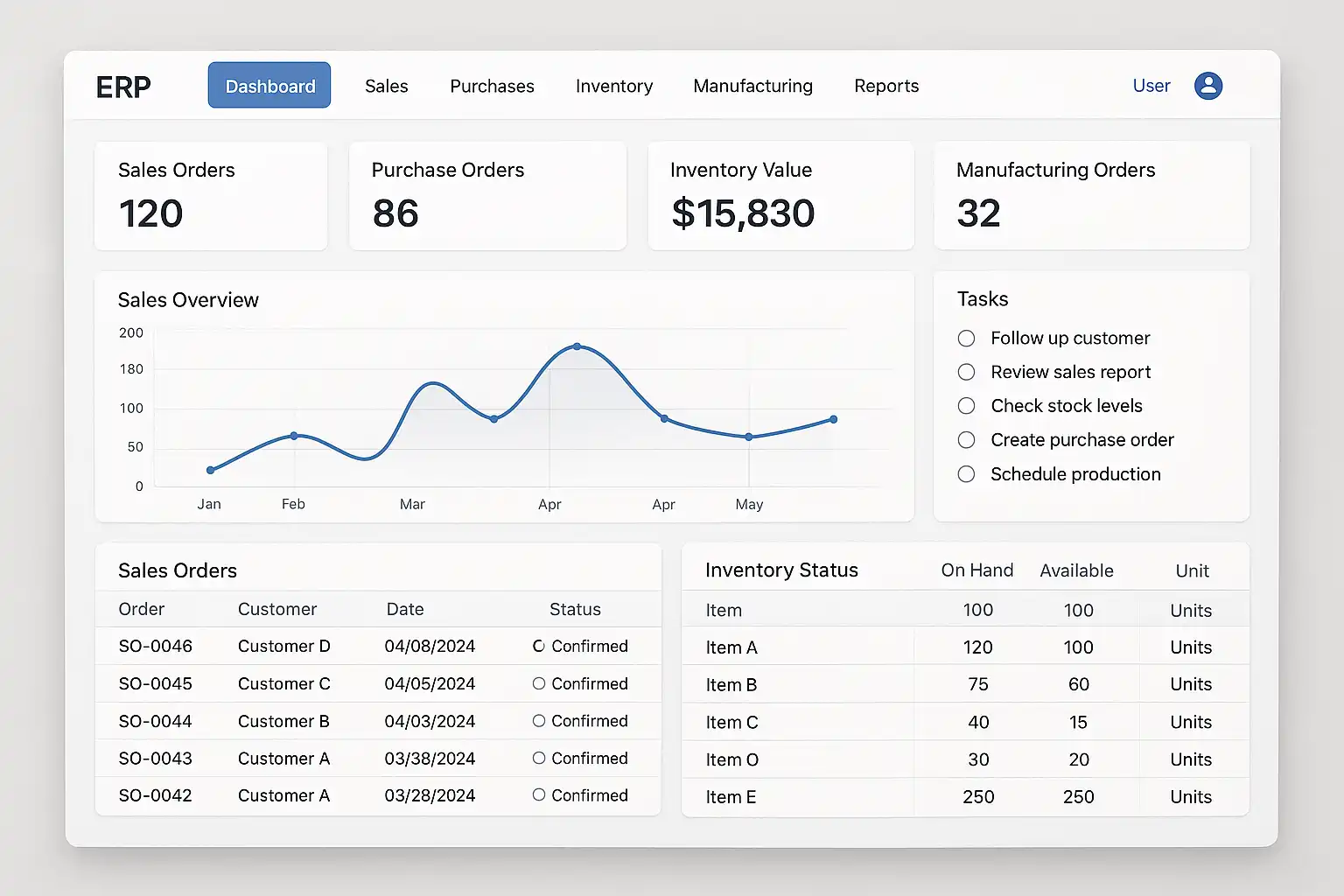Click status circle icon for order SO-0046
Screen dimensions: 1344x896
pos(539,646)
